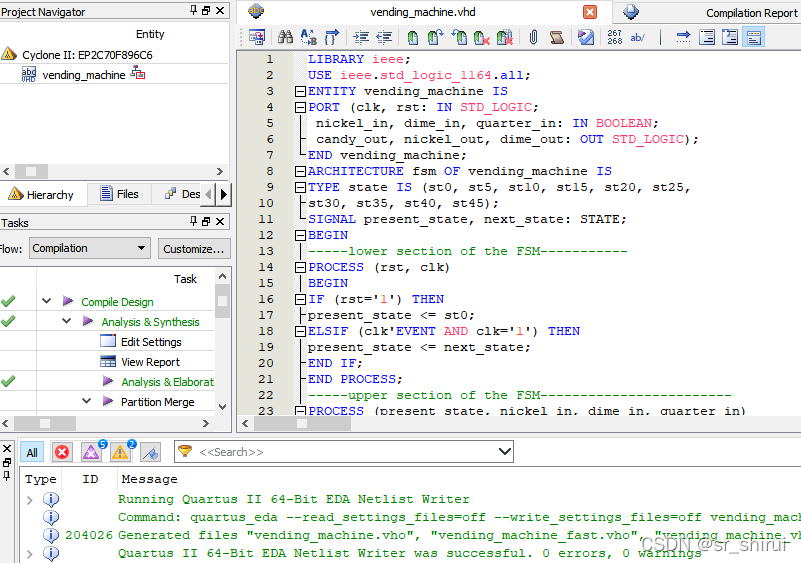Close the vending_machine.vhd tab
The height and width of the screenshot is (563, 801).
click(x=590, y=12)
